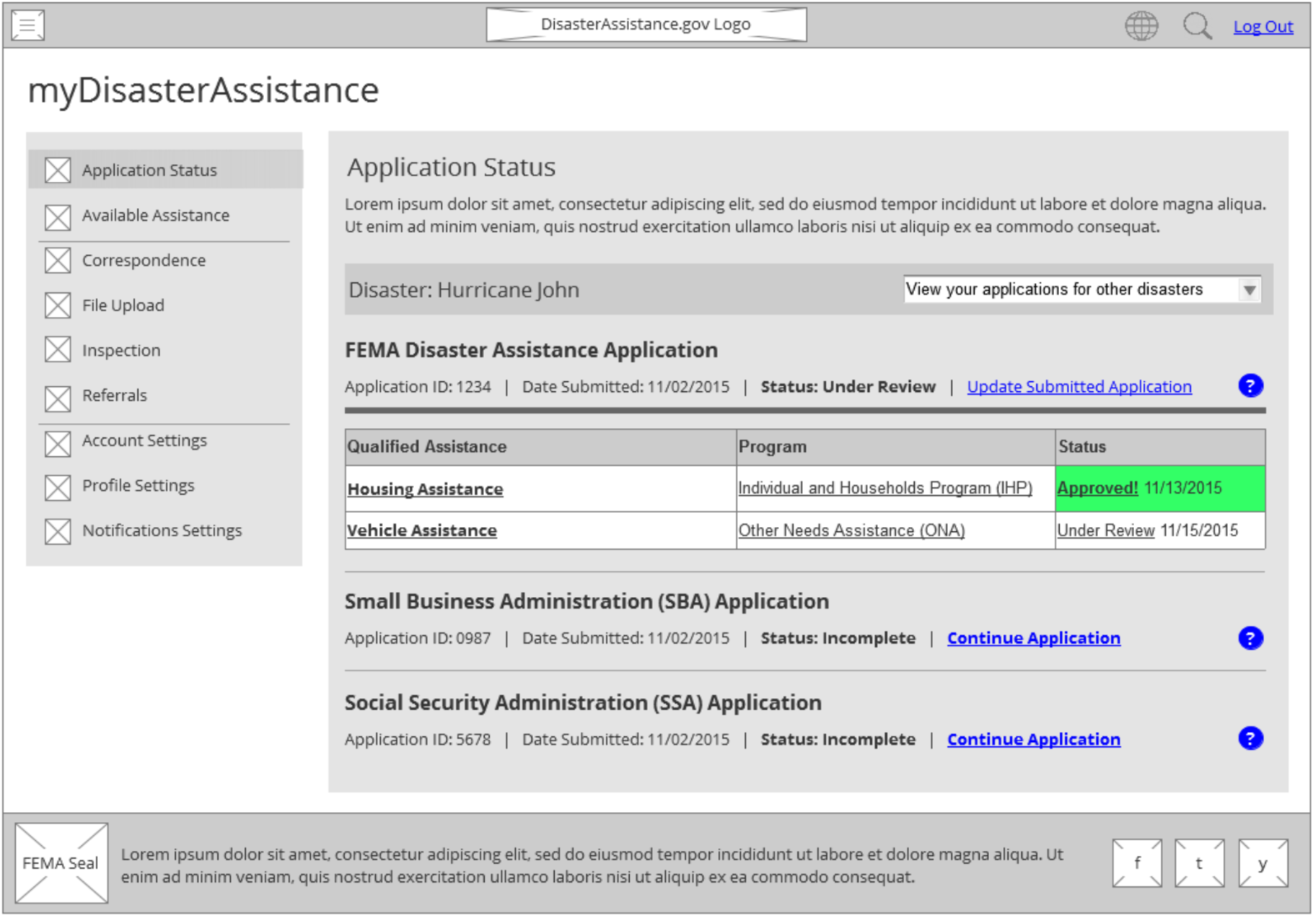Click the green Approved! status link
This screenshot has width=1316, height=918.
point(1097,488)
